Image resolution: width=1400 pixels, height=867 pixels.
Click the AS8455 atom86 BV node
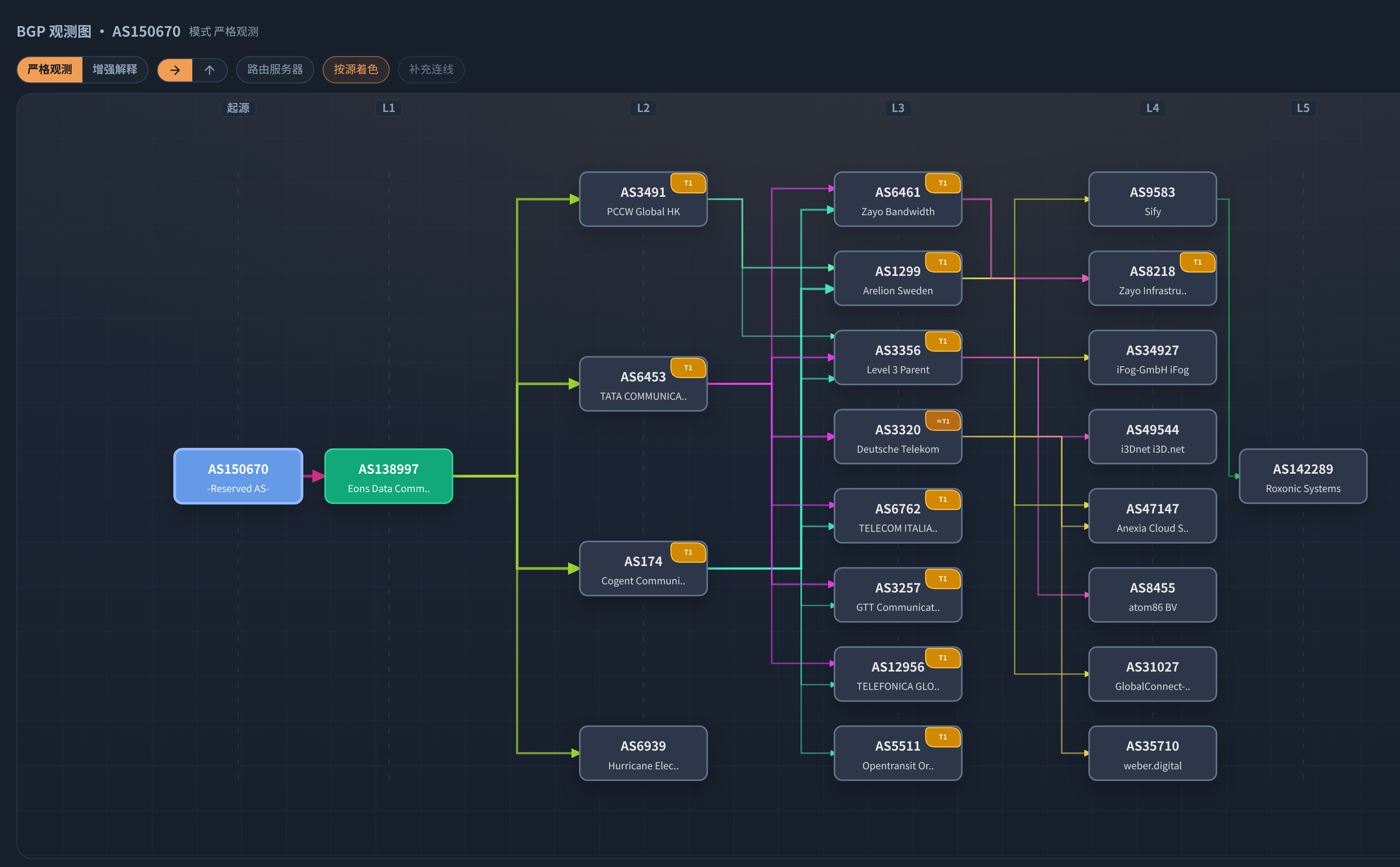(x=1152, y=595)
